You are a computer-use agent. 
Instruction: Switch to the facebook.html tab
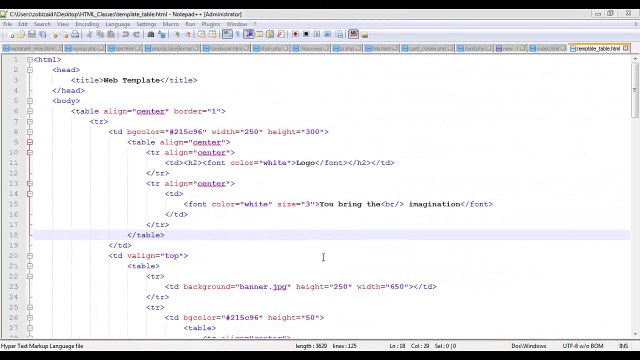(226, 49)
